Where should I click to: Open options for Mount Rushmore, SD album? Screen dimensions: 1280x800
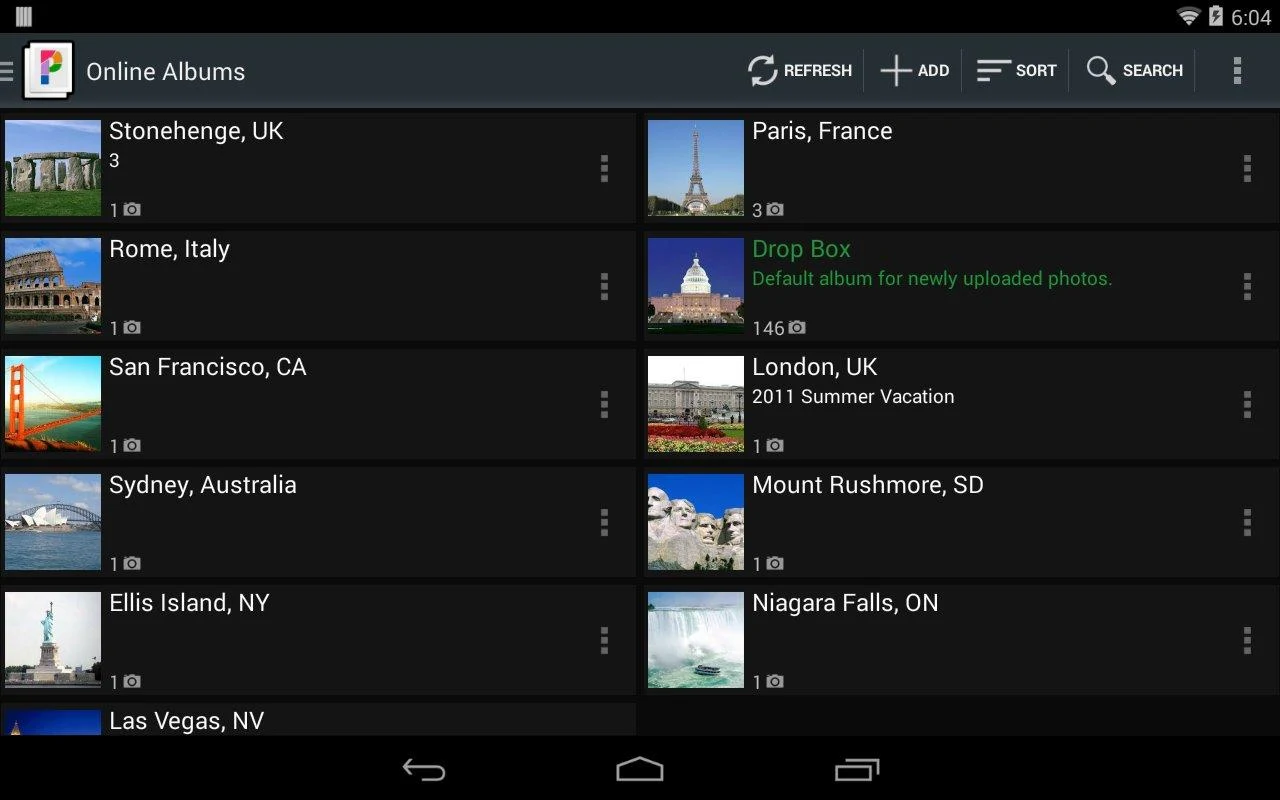coord(1248,522)
